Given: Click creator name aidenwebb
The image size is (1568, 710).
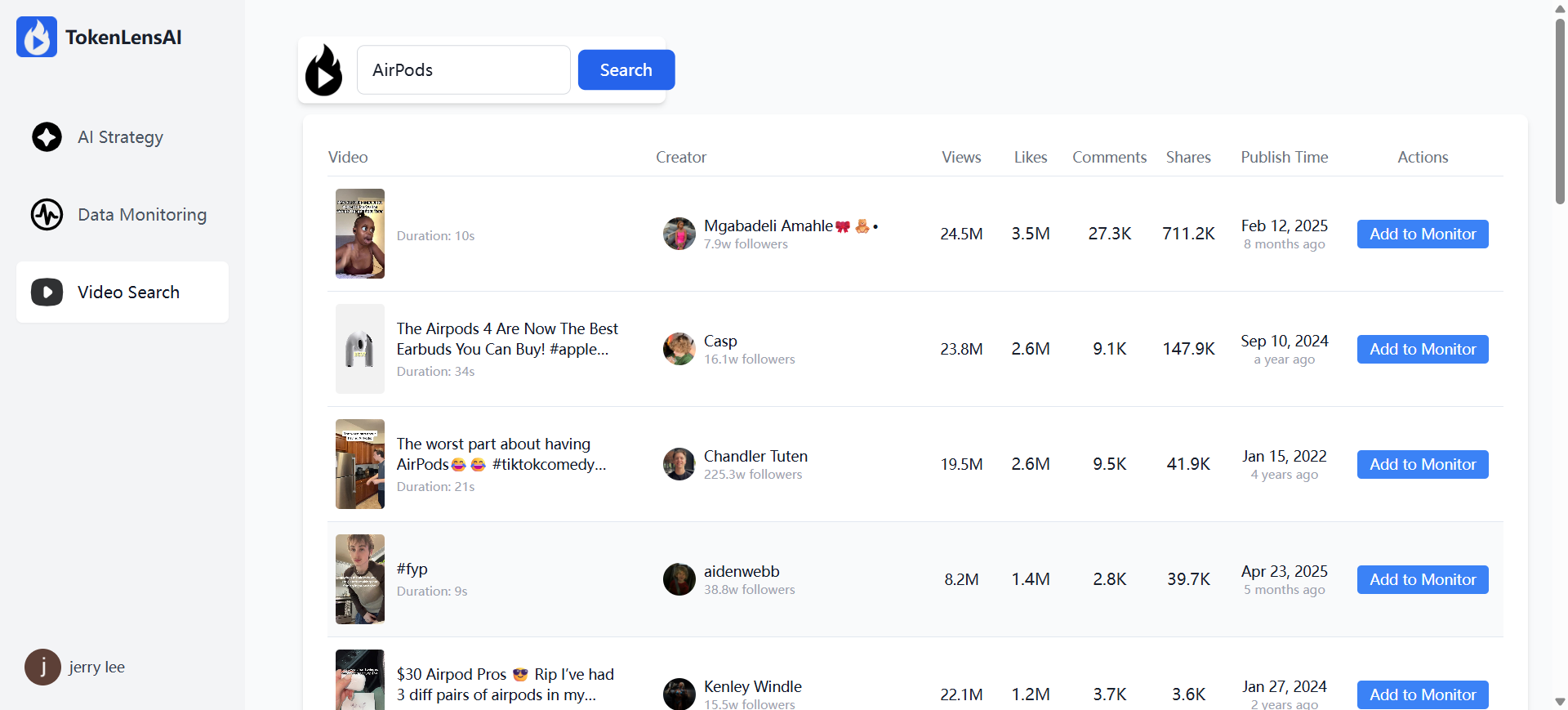Looking at the screenshot, I should [x=742, y=571].
